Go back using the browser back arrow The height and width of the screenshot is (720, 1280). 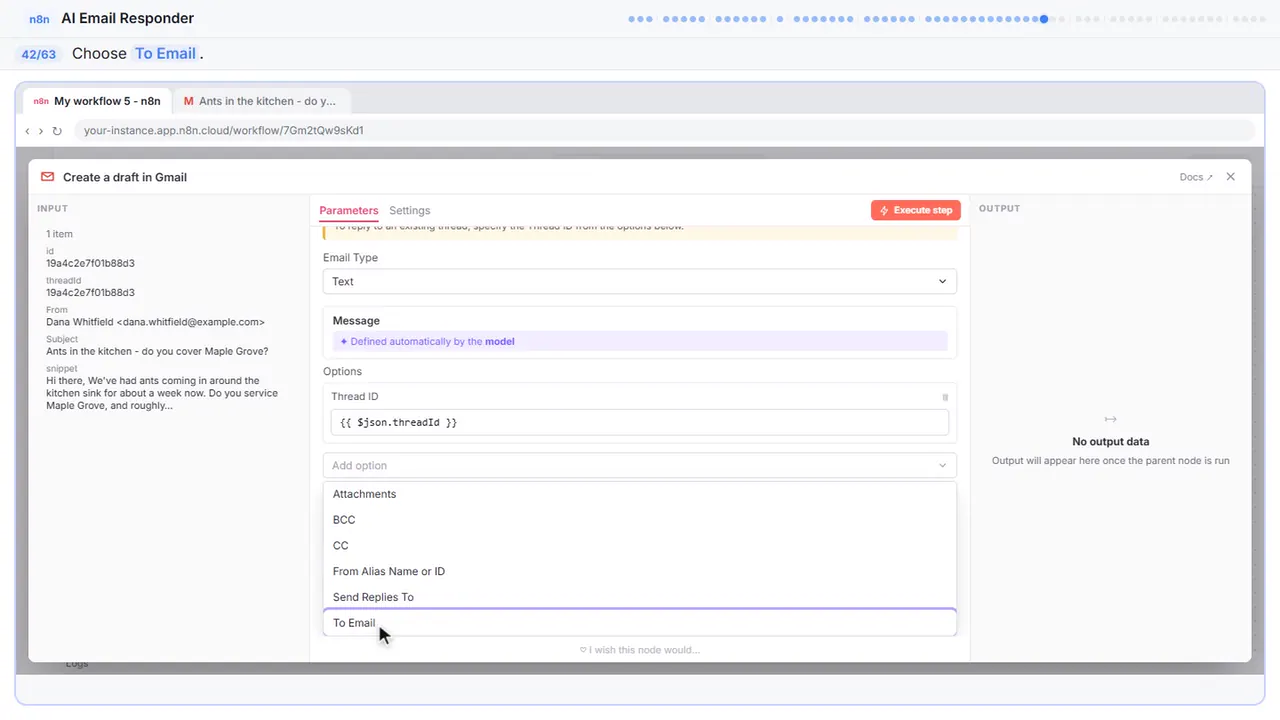(27, 131)
